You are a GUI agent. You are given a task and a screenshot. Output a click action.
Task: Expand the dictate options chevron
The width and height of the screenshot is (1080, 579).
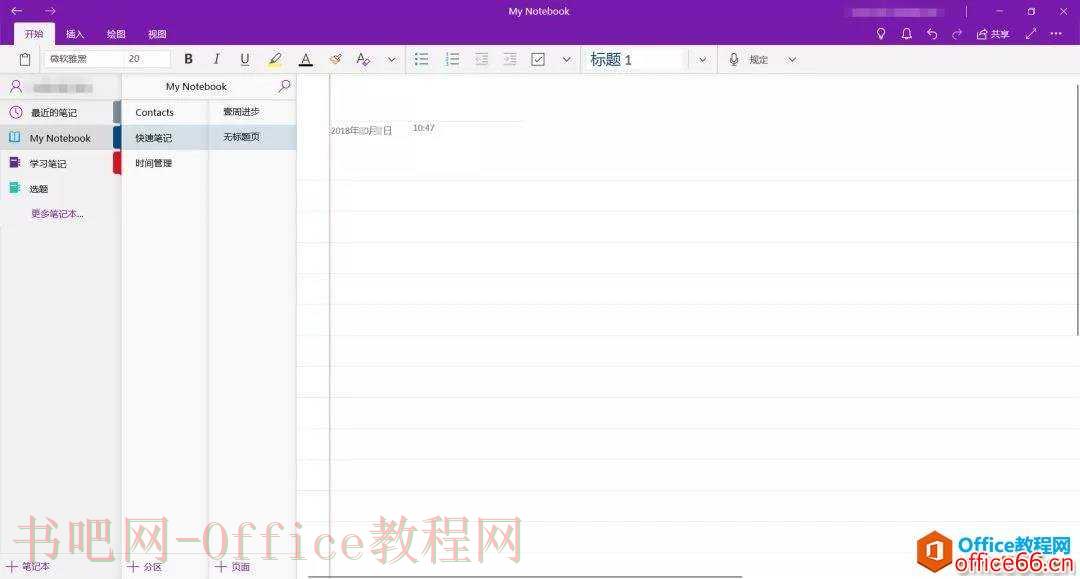pos(791,60)
